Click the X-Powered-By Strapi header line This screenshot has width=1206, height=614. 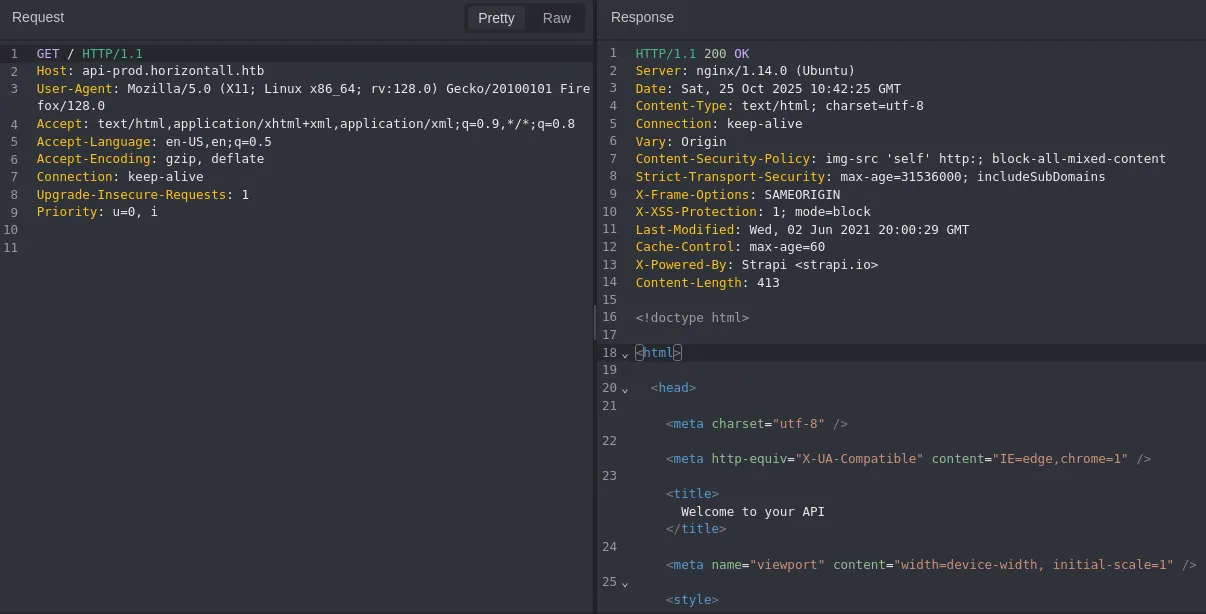point(756,265)
